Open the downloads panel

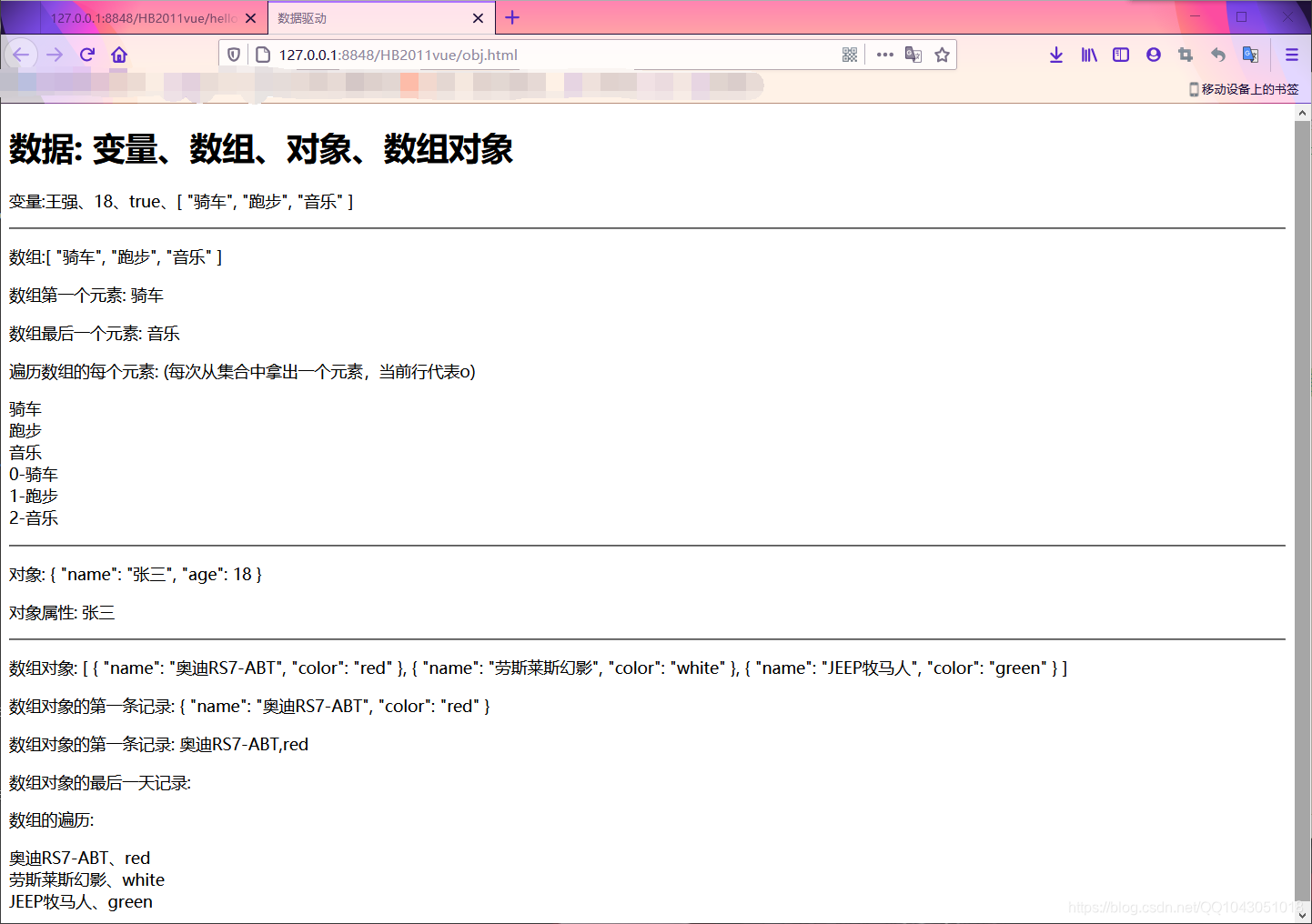(x=1056, y=55)
